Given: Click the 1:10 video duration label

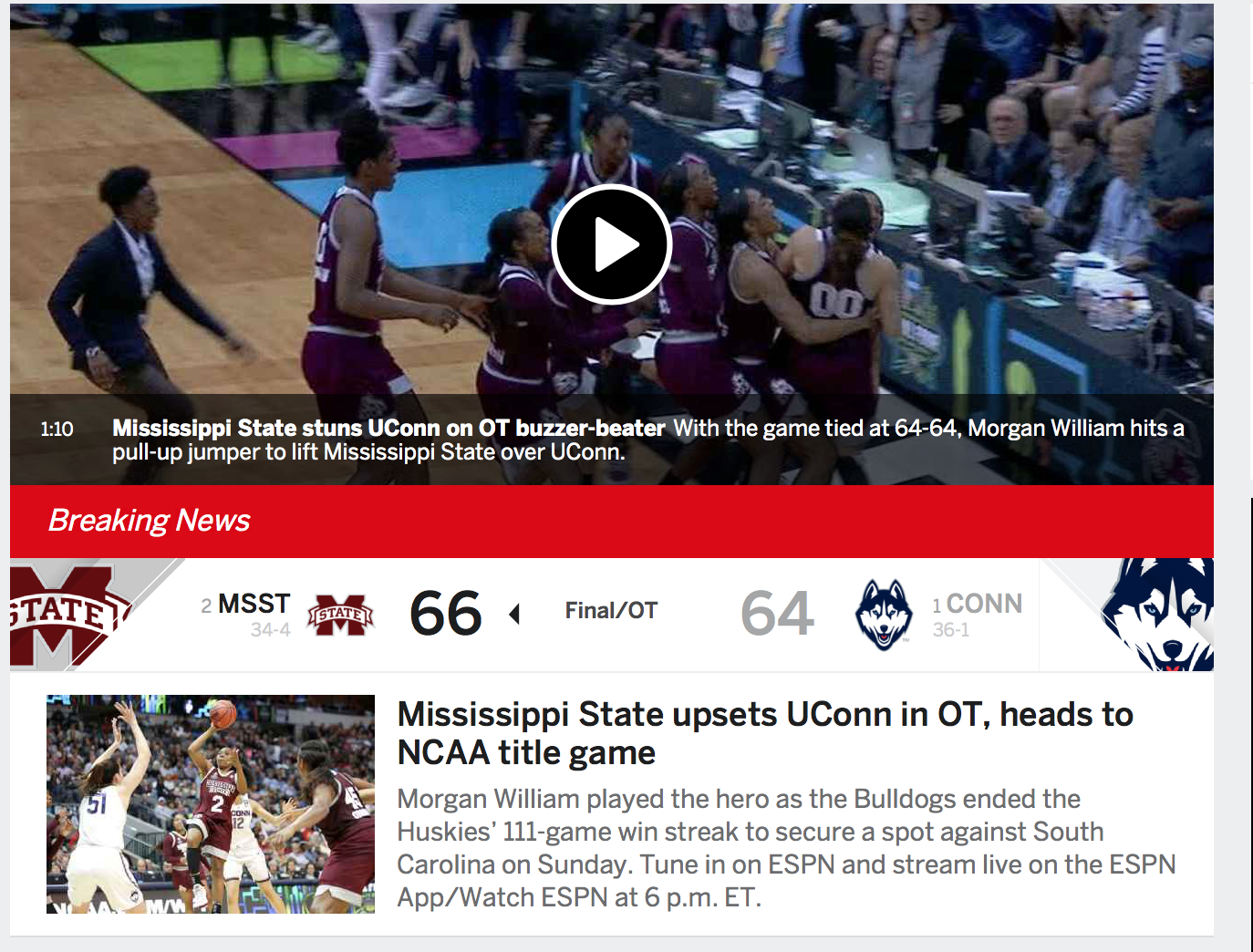Looking at the screenshot, I should coord(57,429).
